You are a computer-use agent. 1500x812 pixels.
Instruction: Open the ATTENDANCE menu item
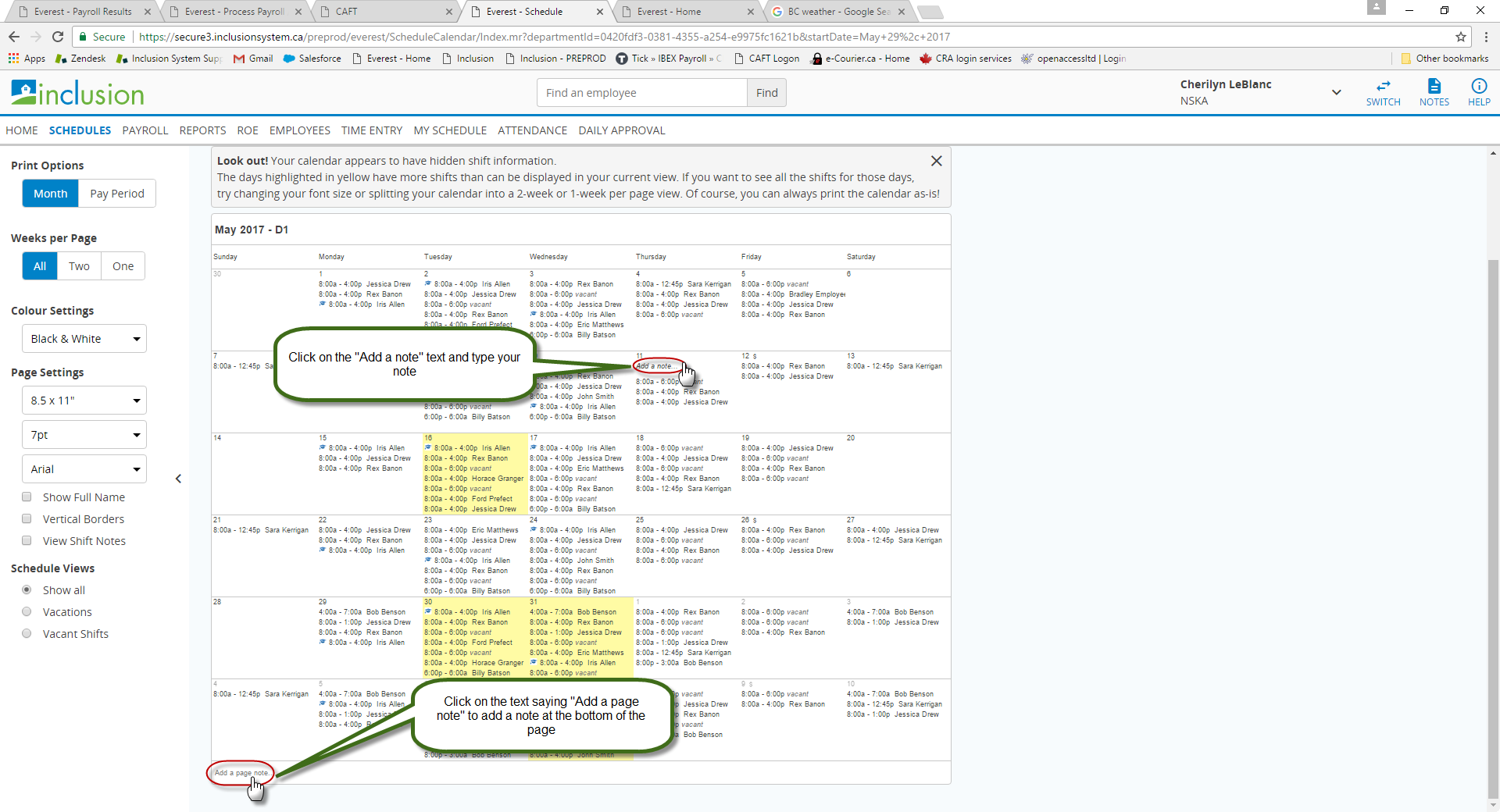pyautogui.click(x=533, y=130)
